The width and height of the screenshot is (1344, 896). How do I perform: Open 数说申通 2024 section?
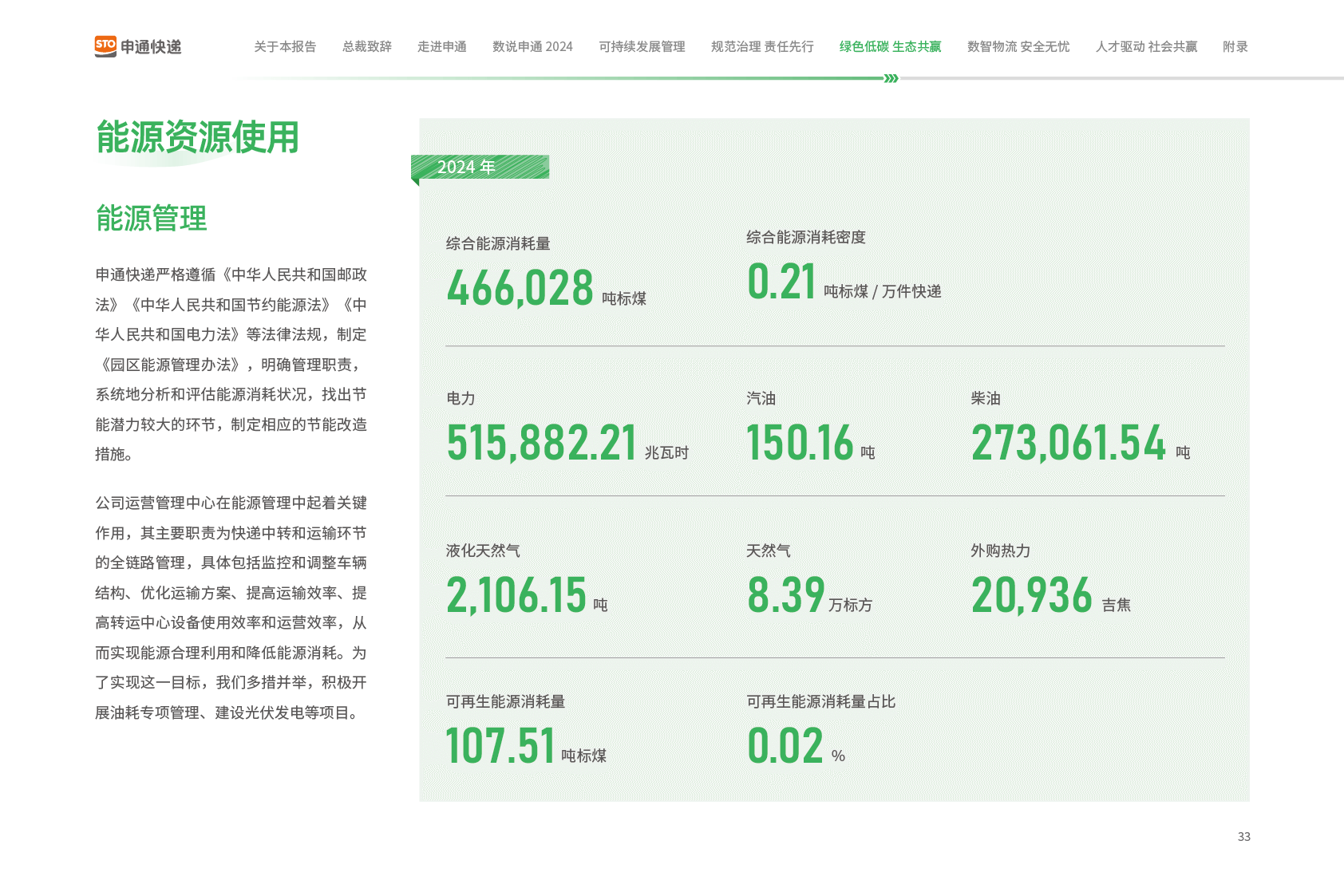[x=532, y=46]
